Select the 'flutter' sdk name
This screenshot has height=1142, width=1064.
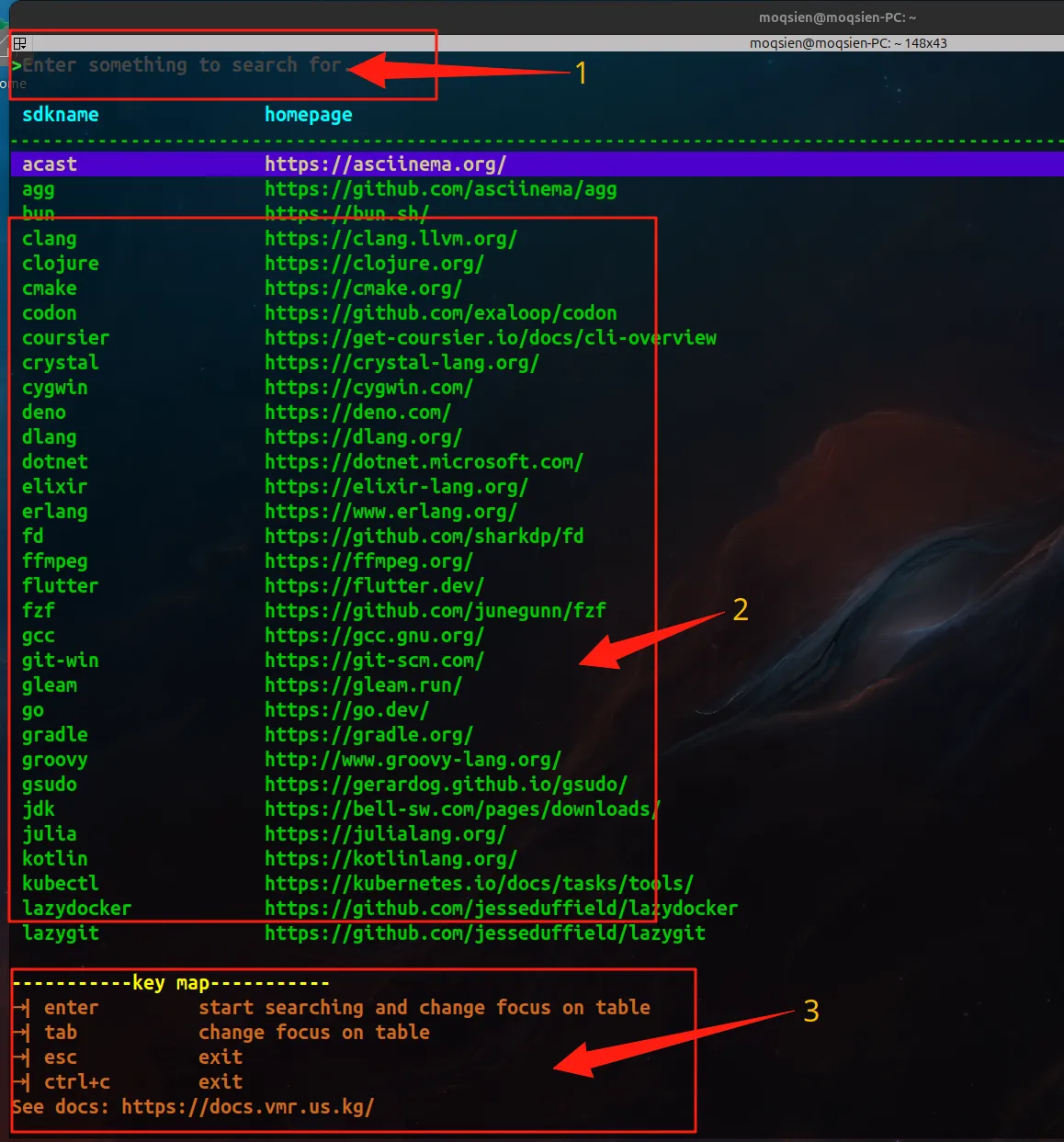click(61, 586)
